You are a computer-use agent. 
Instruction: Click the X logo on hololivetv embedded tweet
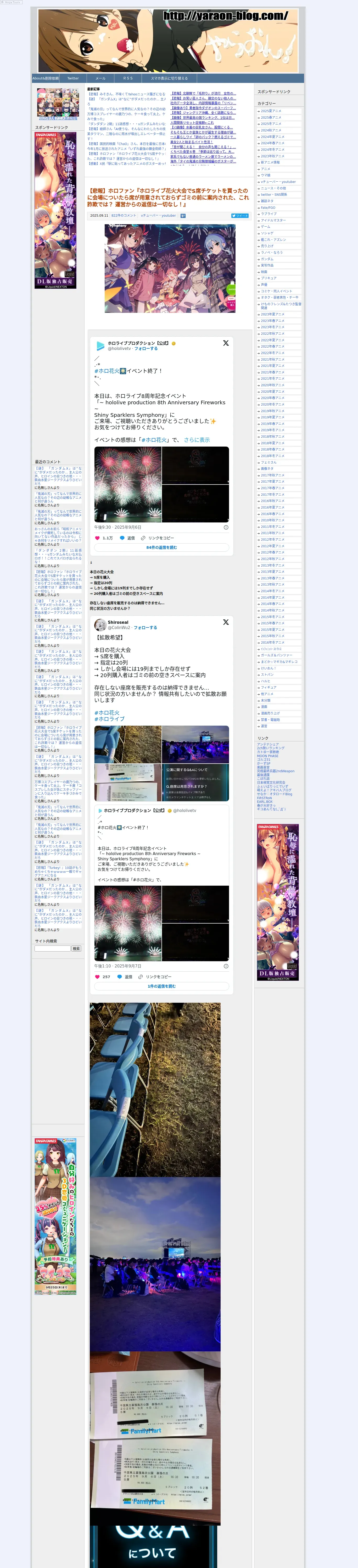coord(226,343)
